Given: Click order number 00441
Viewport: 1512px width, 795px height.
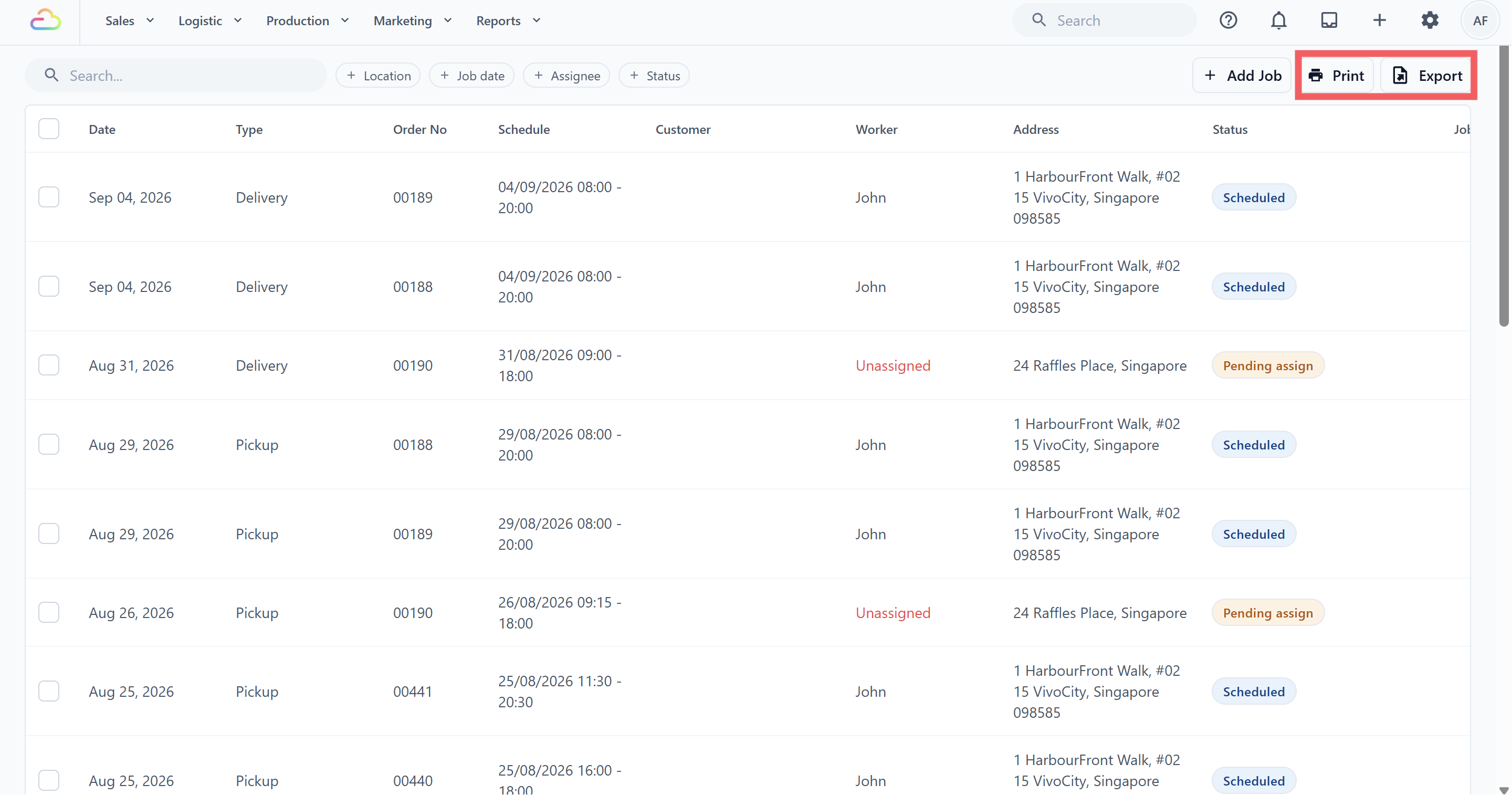Looking at the screenshot, I should 413,691.
